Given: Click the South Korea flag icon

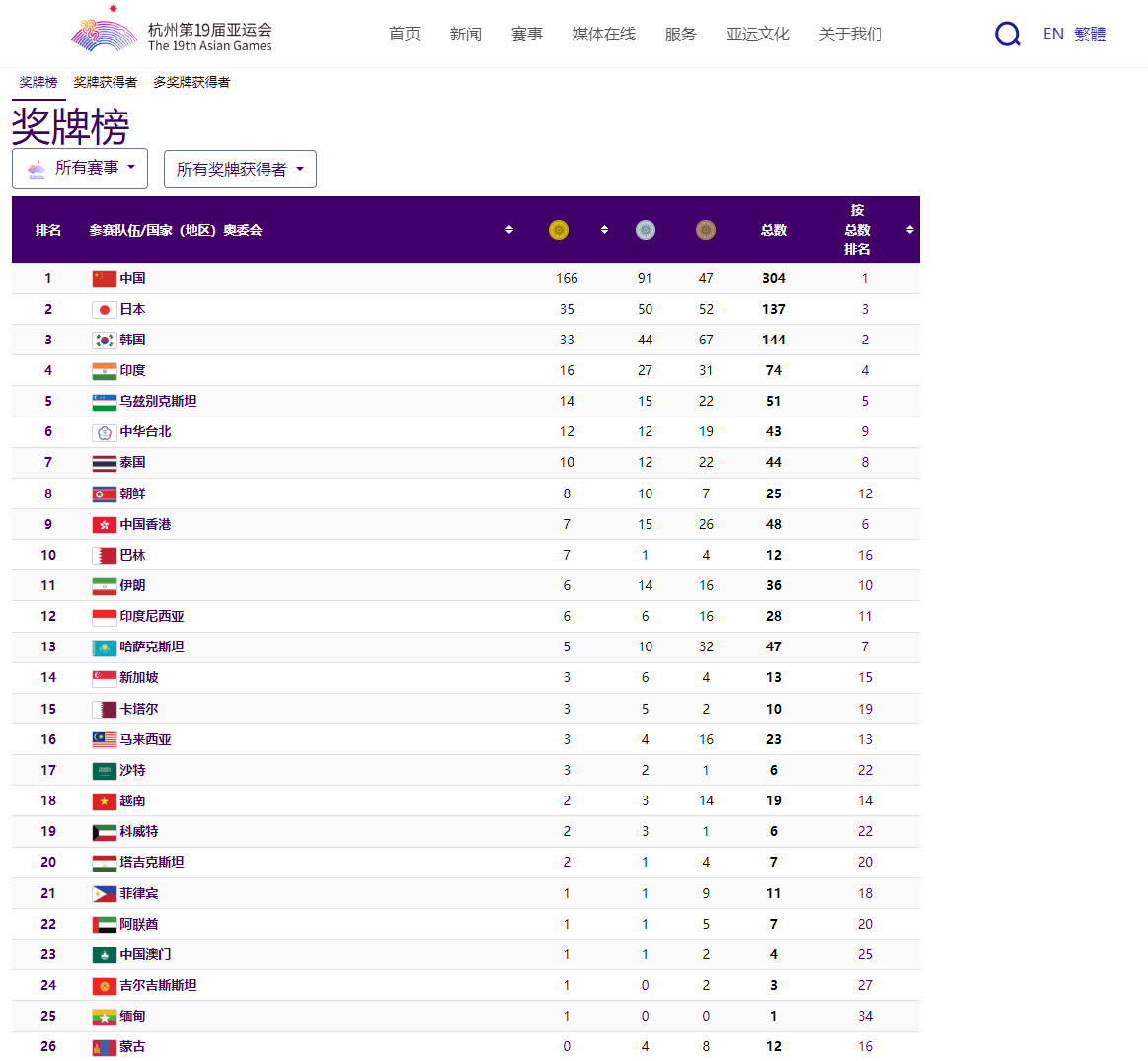Looking at the screenshot, I should (104, 341).
